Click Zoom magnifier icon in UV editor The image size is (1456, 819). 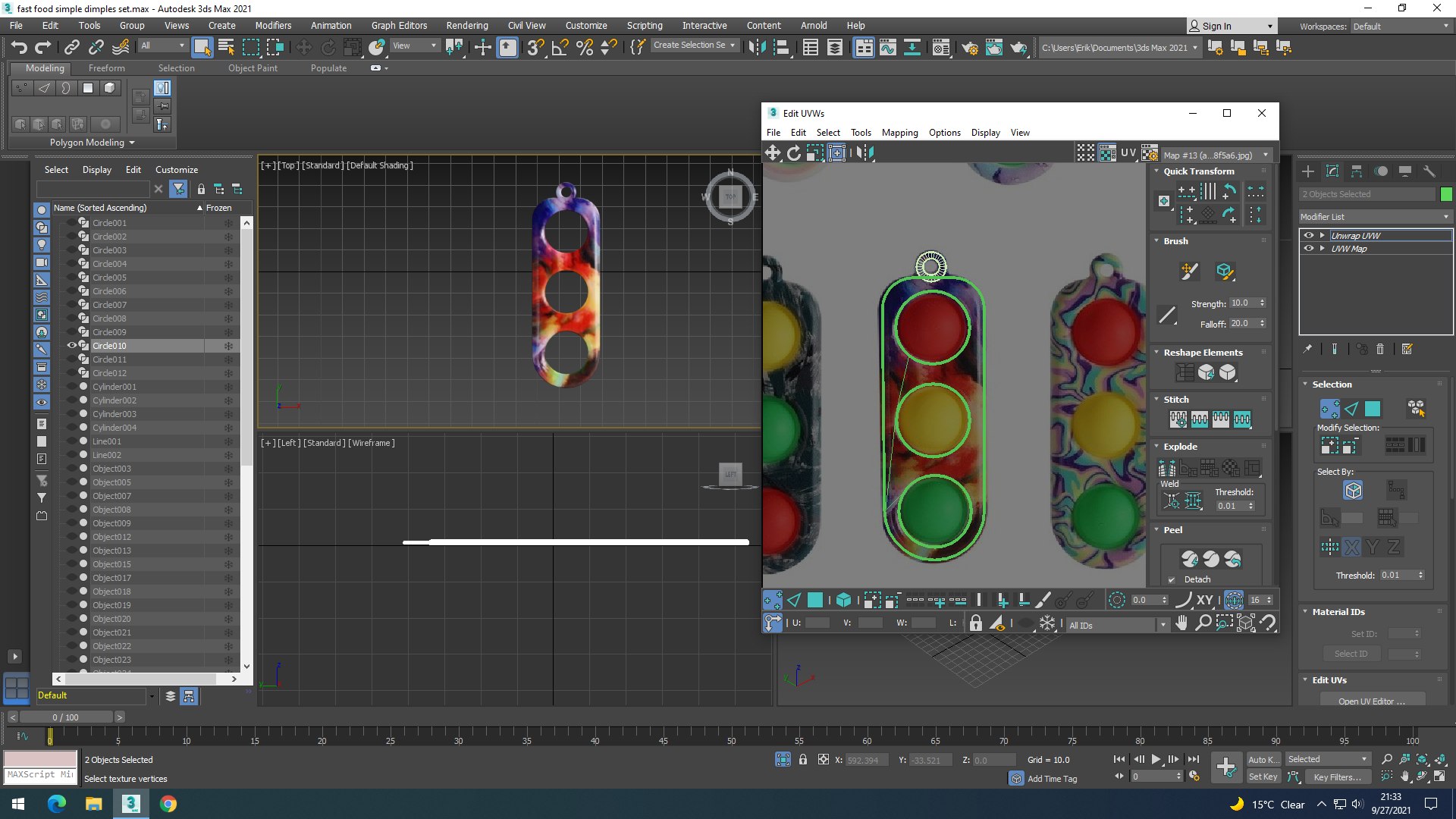point(1203,623)
